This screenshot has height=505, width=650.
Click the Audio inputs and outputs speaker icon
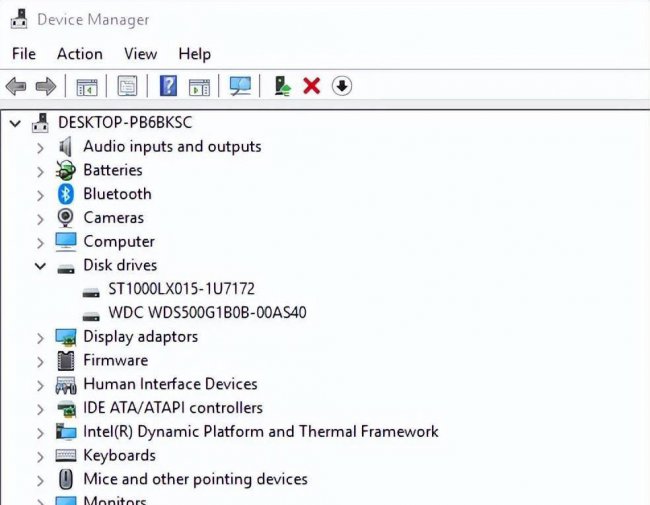point(65,146)
